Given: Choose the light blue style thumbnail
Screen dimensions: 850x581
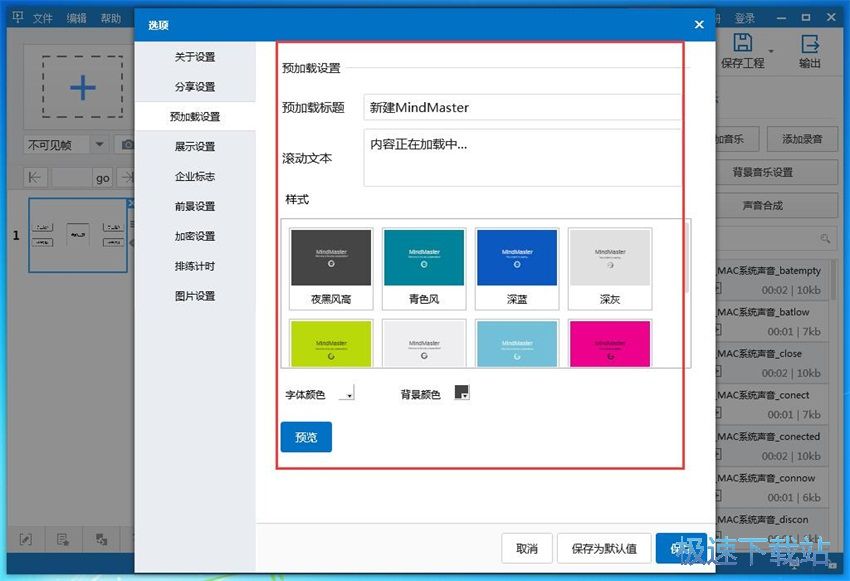Looking at the screenshot, I should coord(517,344).
